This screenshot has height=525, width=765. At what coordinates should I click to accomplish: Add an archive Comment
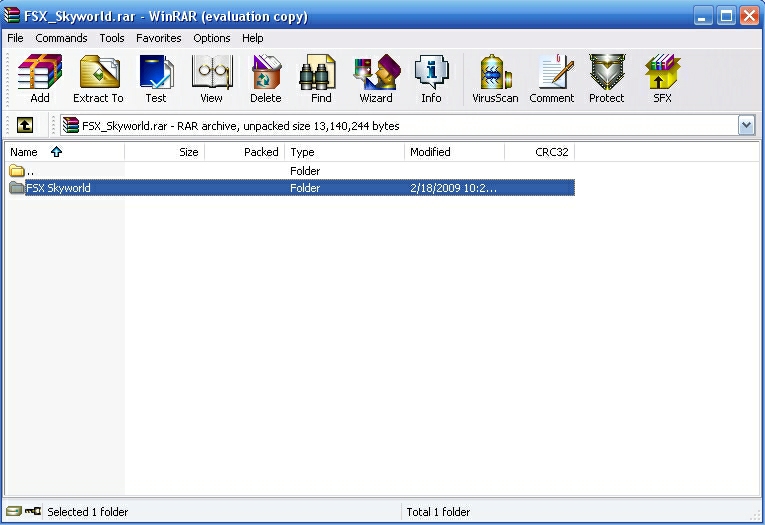click(x=551, y=79)
